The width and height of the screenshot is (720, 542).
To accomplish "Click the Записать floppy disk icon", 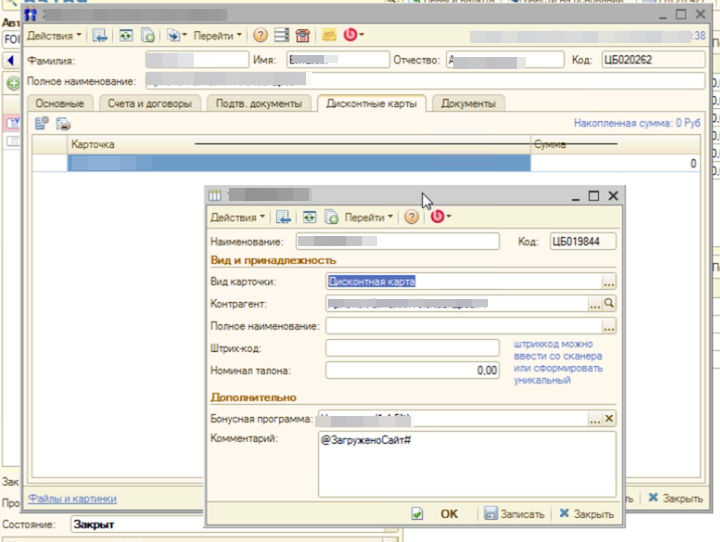I will coord(491,514).
